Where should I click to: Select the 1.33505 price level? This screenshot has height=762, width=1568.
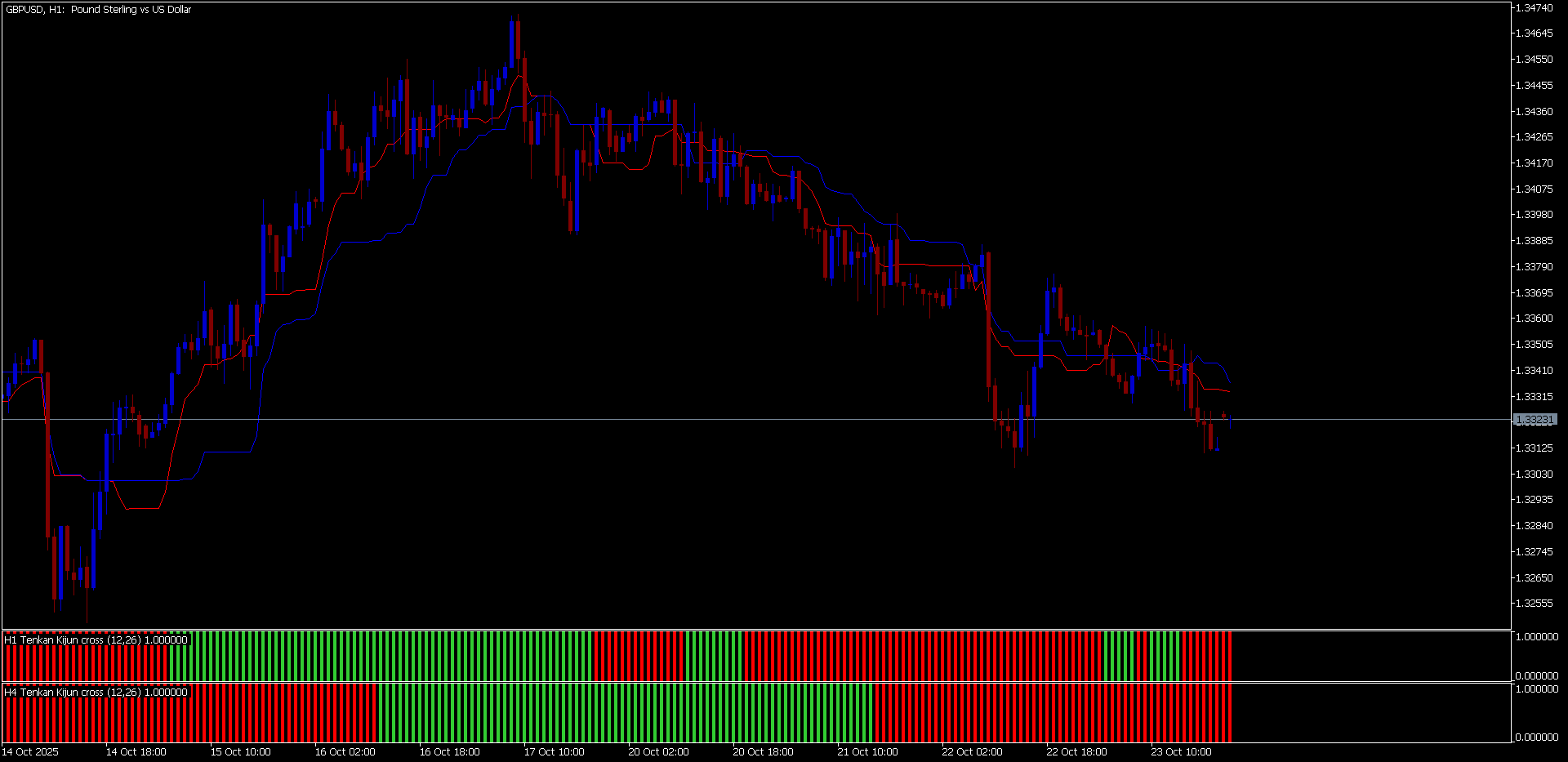(x=1534, y=345)
